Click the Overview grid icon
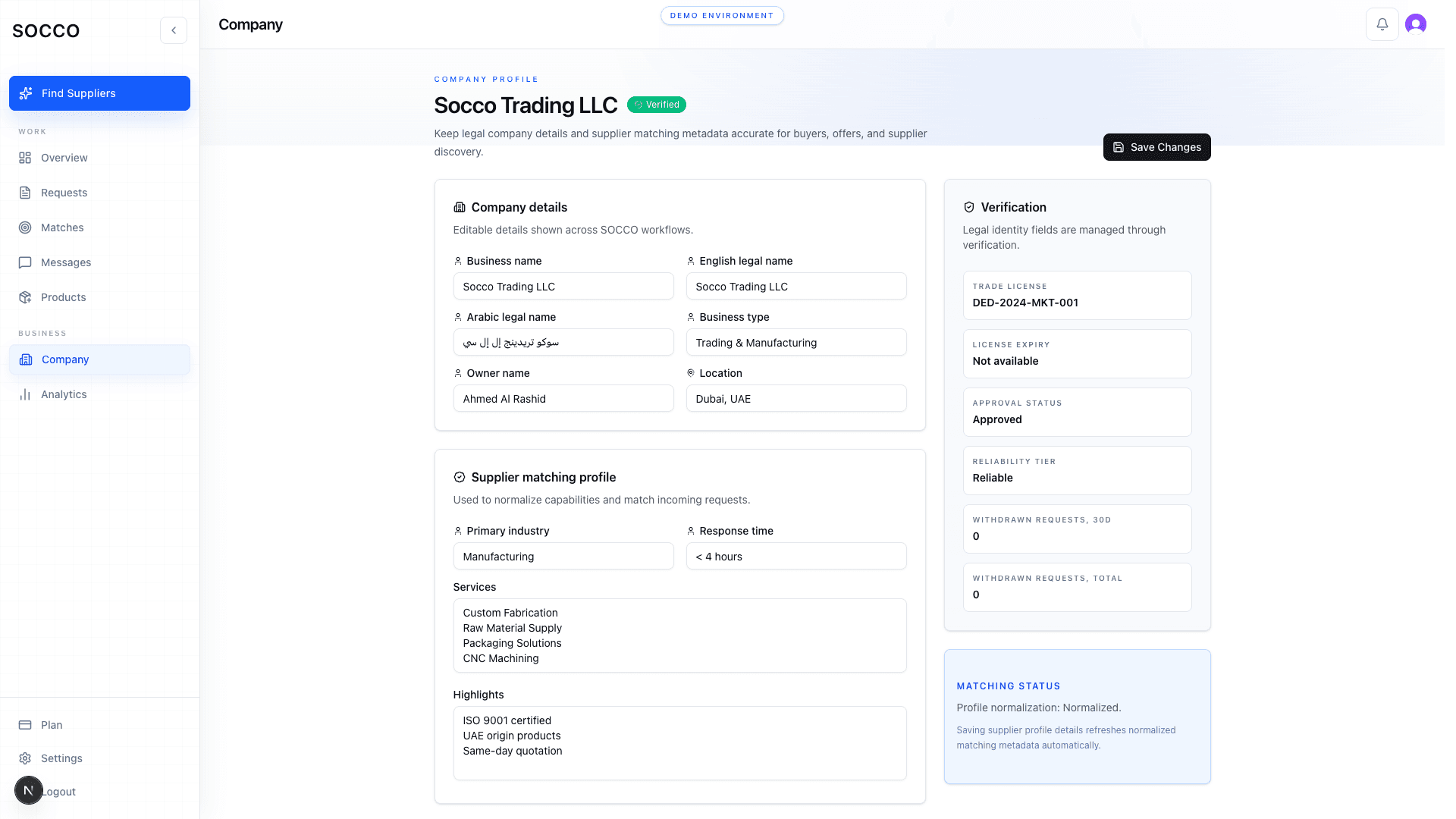 (x=25, y=158)
